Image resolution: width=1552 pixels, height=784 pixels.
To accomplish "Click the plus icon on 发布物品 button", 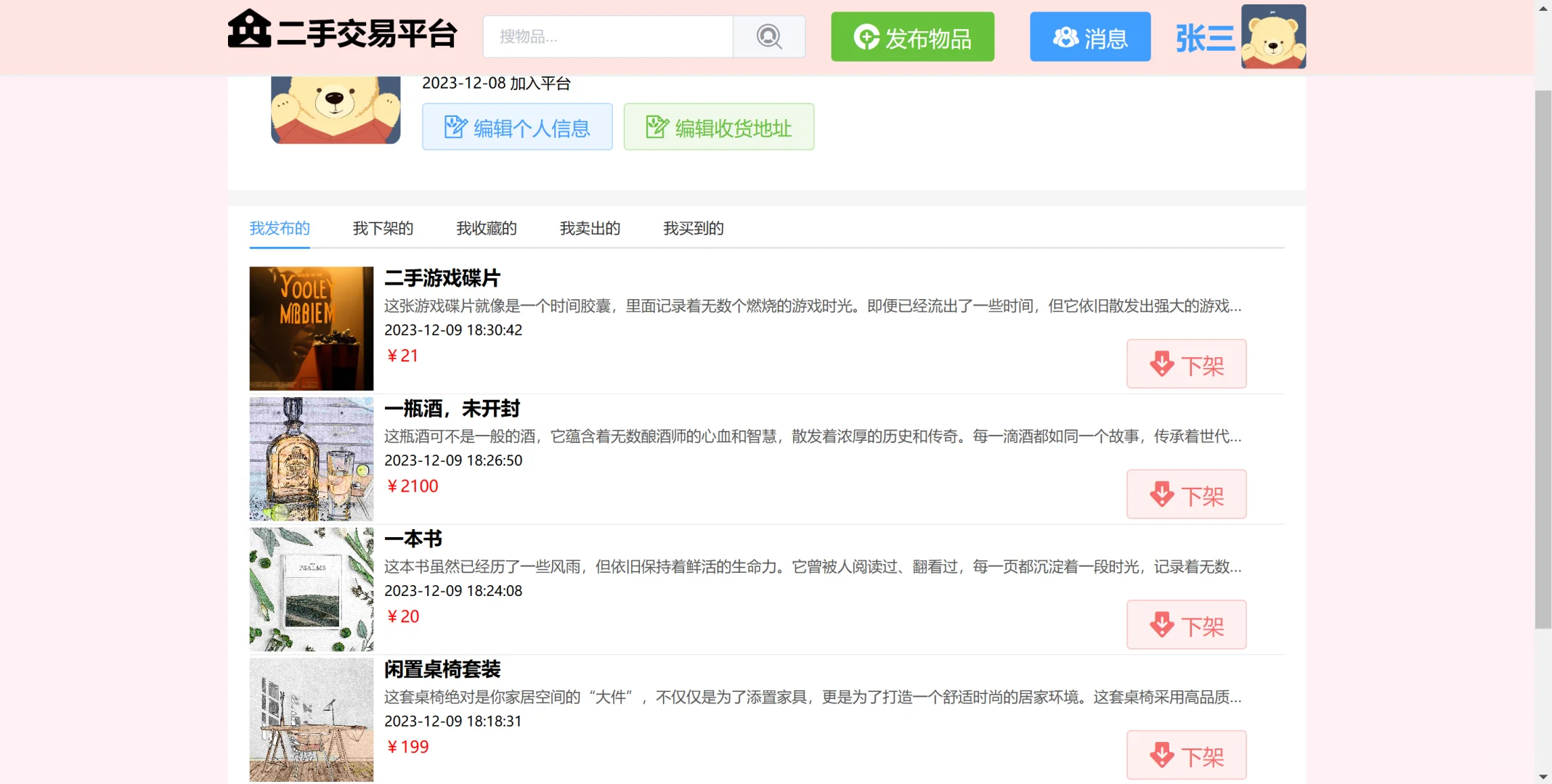I will (x=868, y=37).
